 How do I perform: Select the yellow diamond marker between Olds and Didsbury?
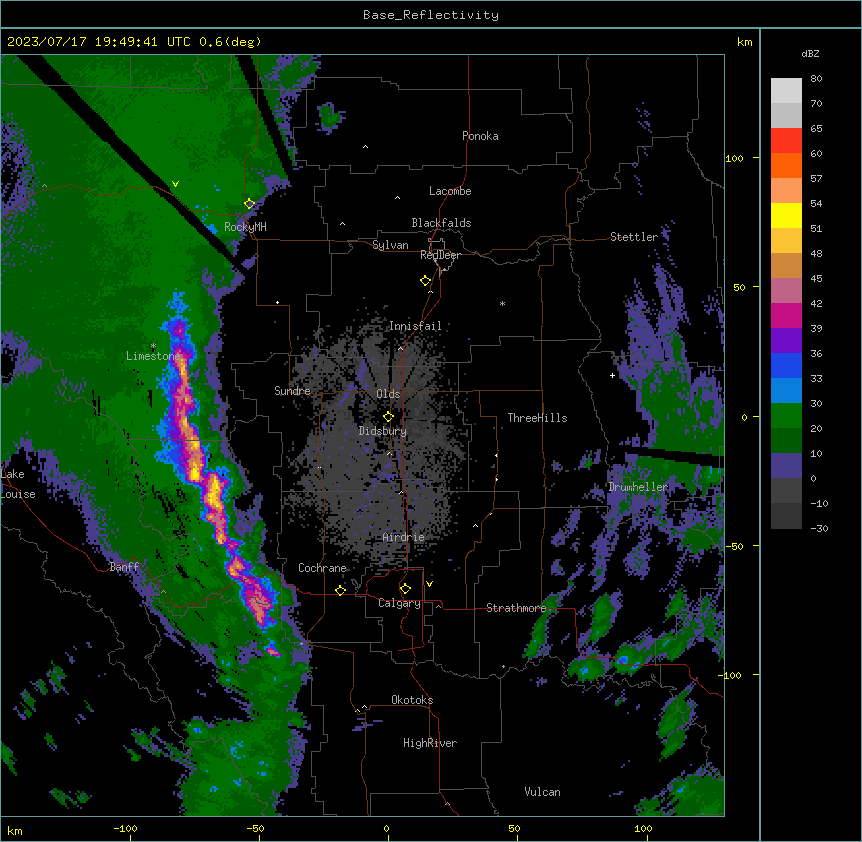(389, 417)
